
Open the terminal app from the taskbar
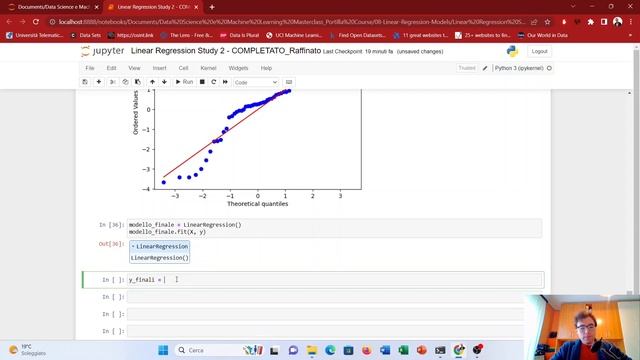coord(440,350)
